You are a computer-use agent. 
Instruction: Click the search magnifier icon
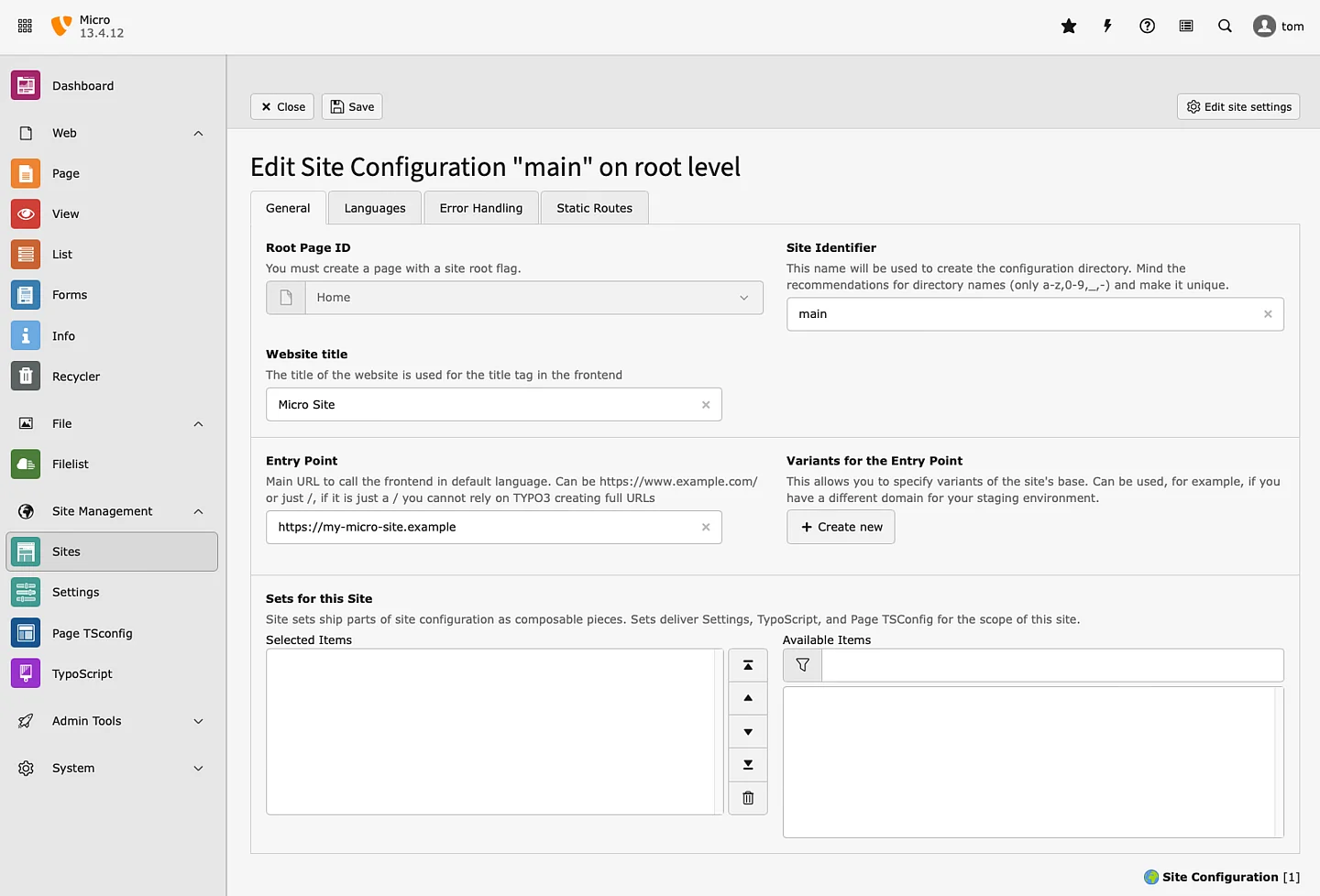tap(1225, 27)
